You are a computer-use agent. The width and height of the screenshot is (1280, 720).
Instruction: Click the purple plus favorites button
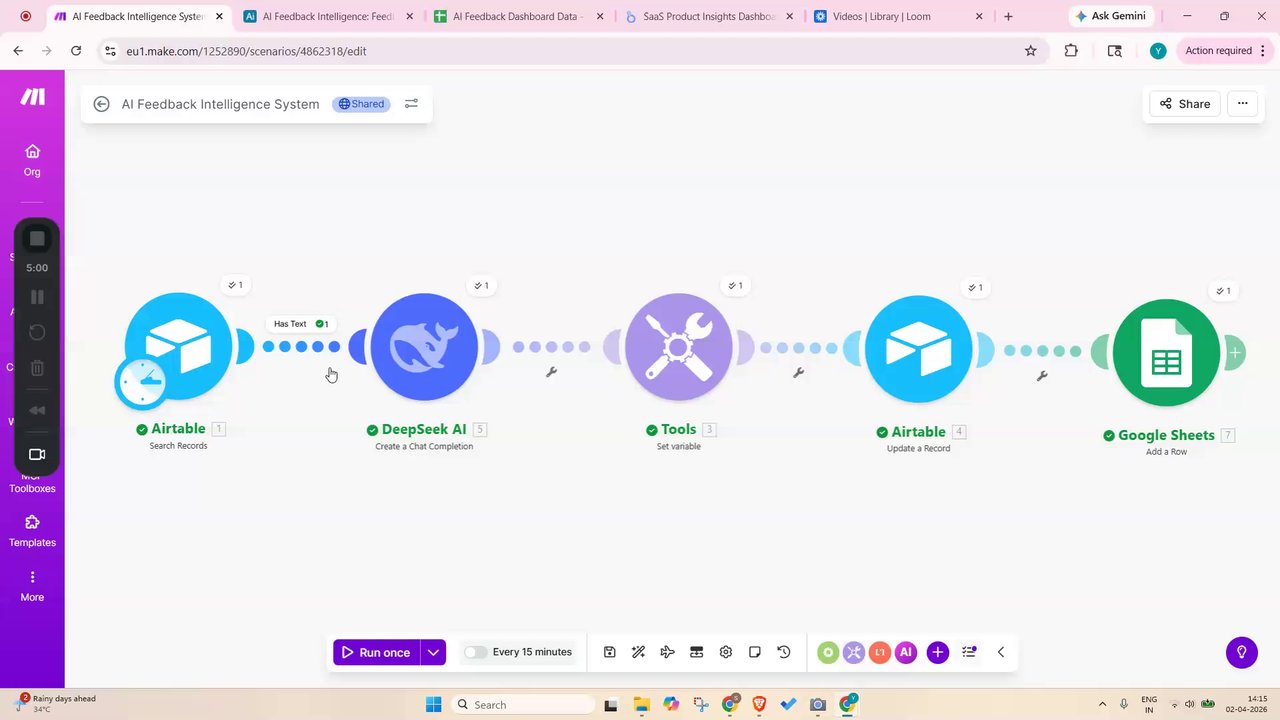[938, 652]
